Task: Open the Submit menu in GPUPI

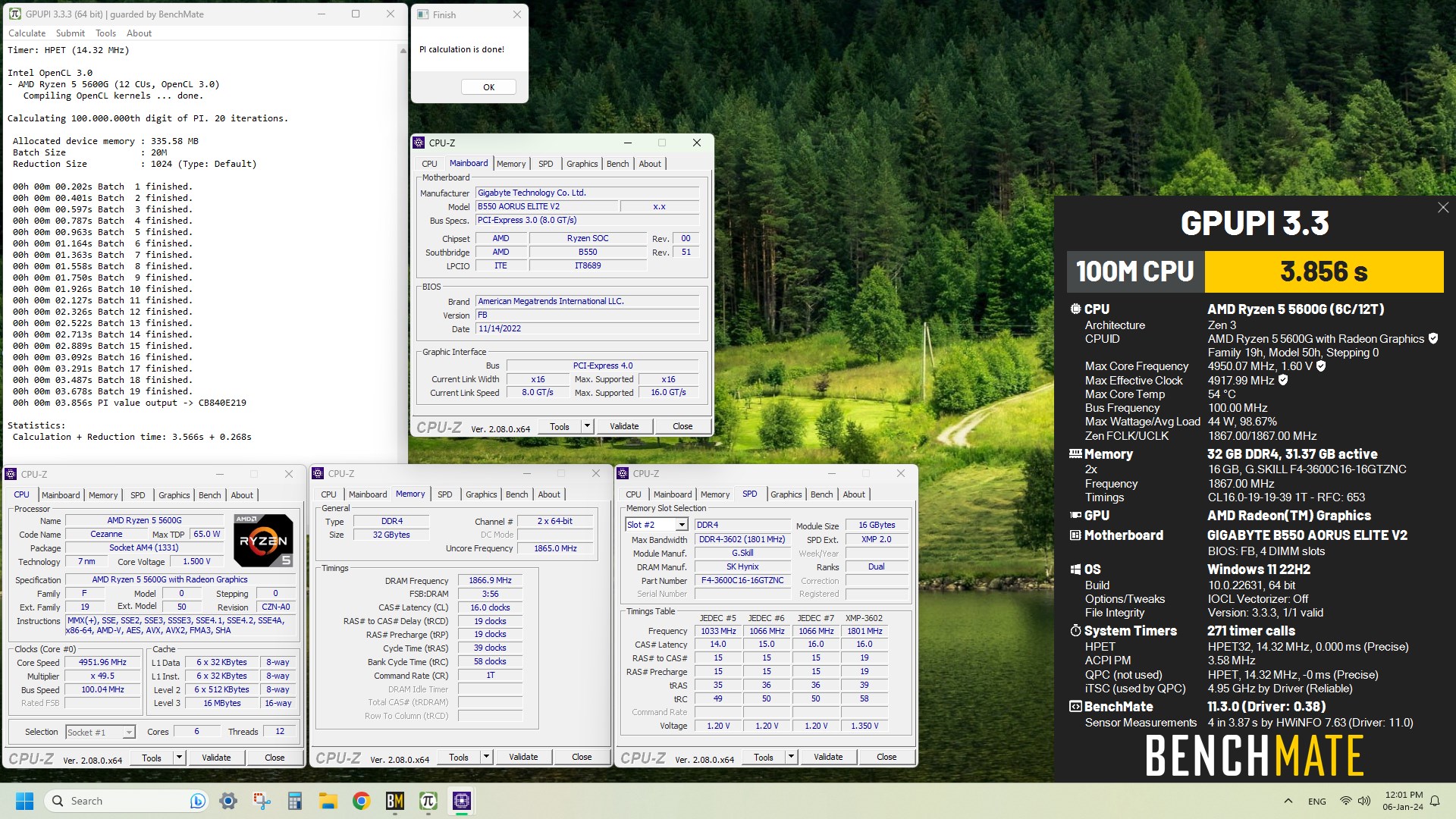Action: [71, 33]
